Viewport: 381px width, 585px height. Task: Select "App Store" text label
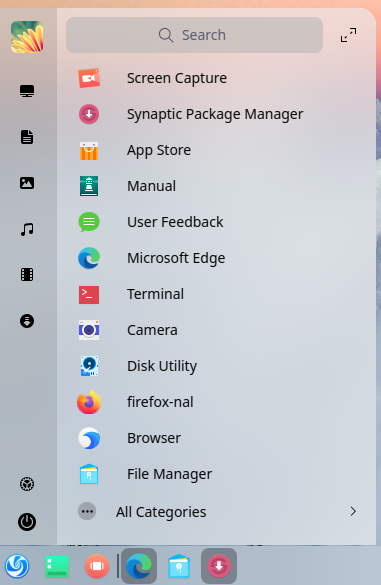(x=159, y=150)
